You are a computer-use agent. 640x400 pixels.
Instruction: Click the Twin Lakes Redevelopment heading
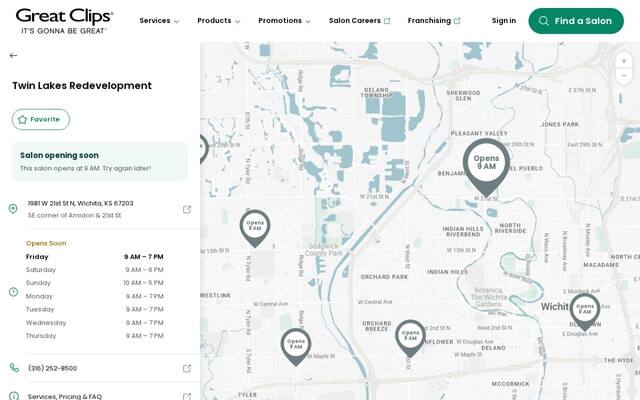[x=82, y=86]
